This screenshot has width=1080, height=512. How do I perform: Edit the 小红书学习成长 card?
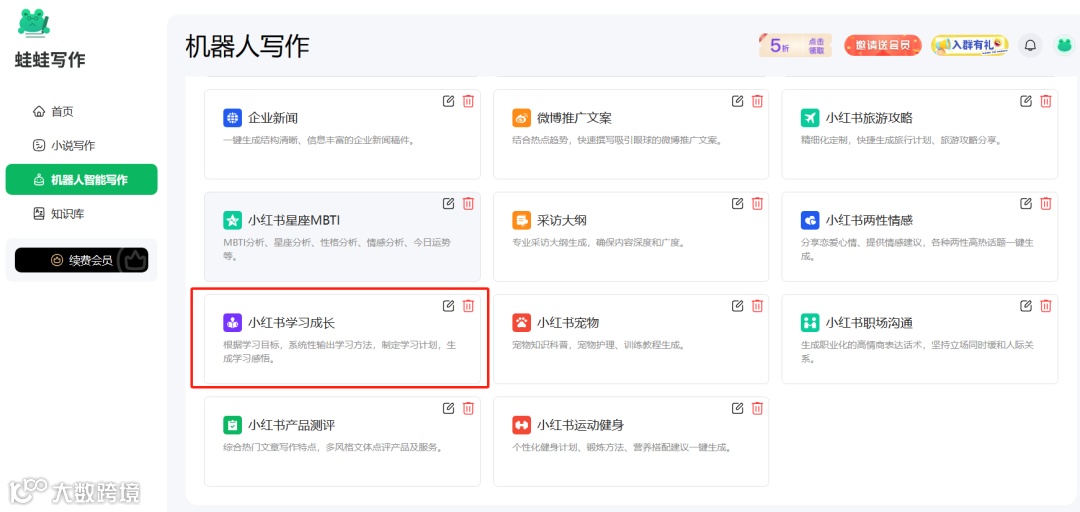click(448, 306)
